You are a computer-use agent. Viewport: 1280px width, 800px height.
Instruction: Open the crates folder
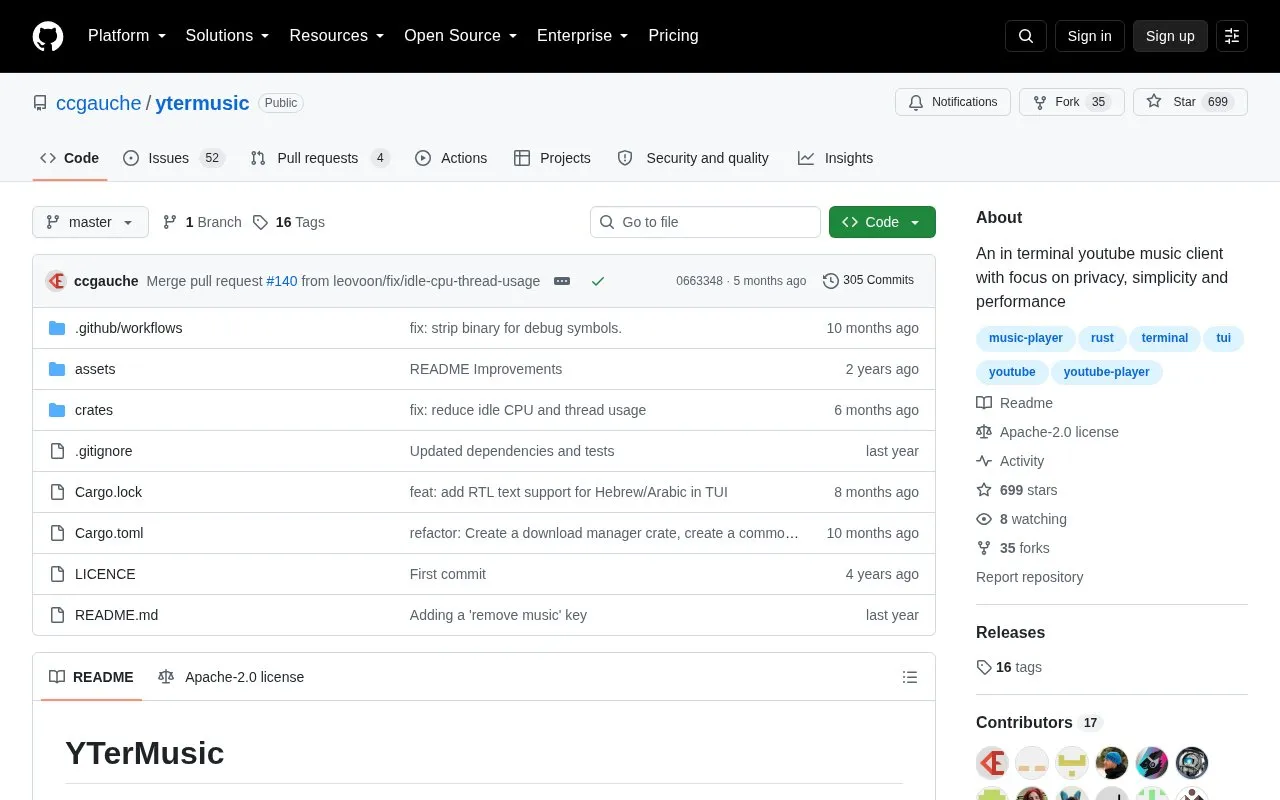94,410
